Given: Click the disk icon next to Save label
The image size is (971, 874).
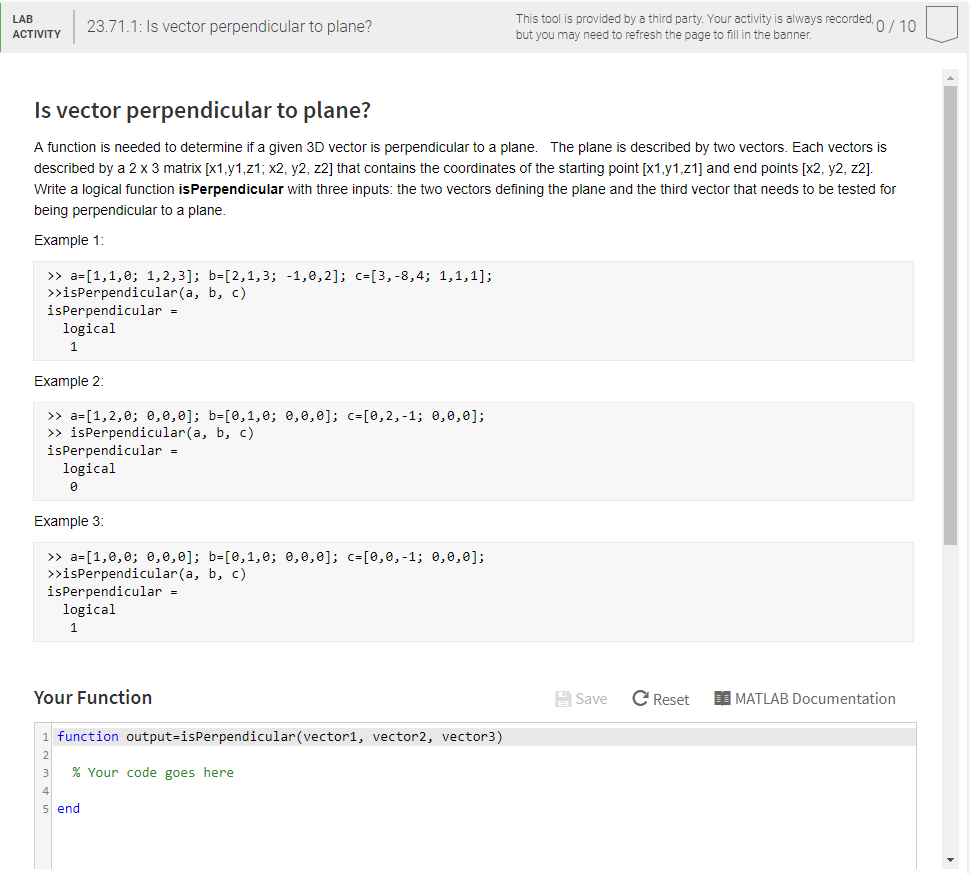Looking at the screenshot, I should (x=562, y=698).
